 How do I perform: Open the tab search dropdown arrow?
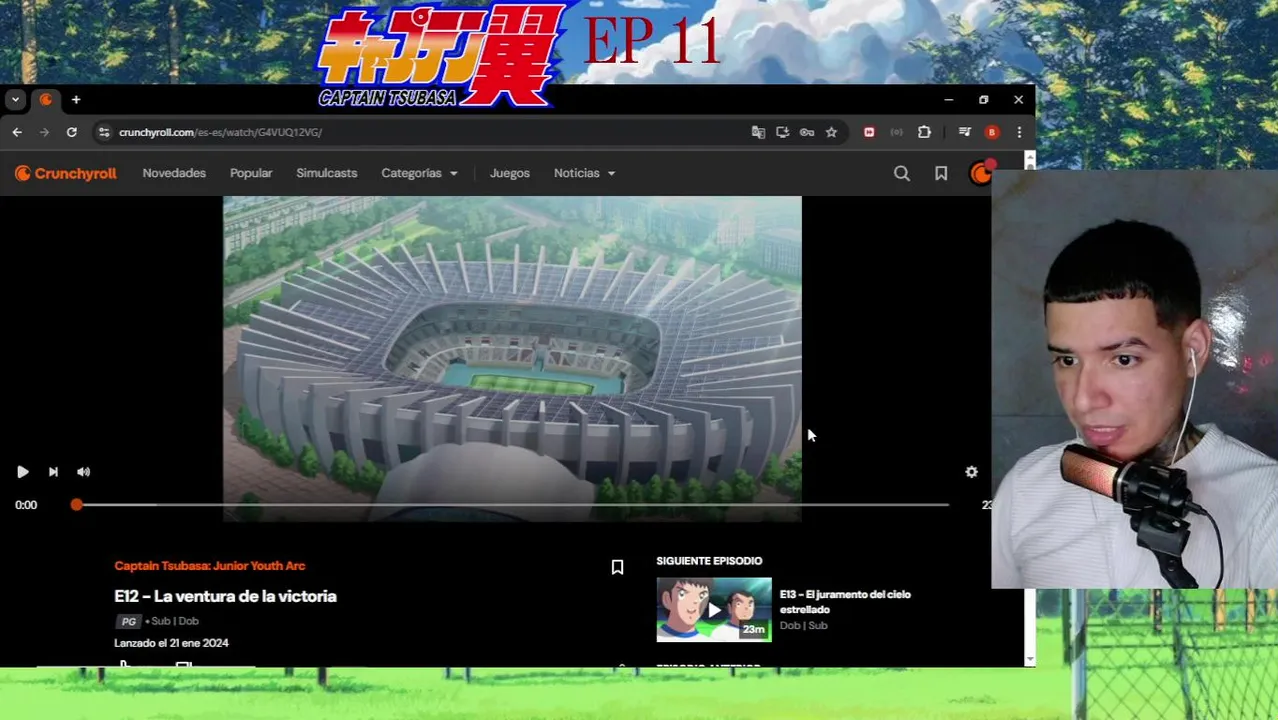point(15,100)
